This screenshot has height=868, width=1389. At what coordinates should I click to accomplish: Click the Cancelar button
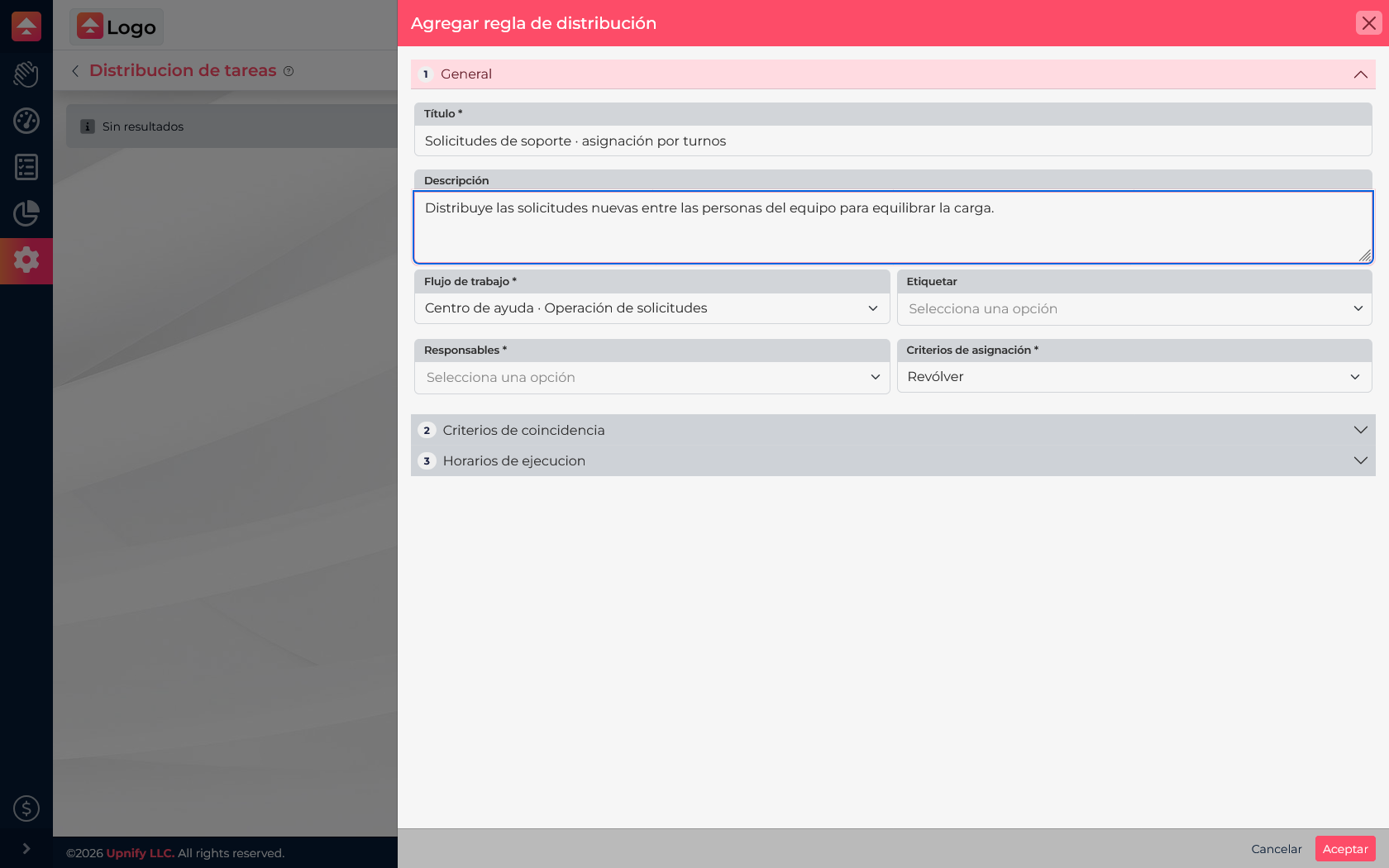tap(1277, 849)
